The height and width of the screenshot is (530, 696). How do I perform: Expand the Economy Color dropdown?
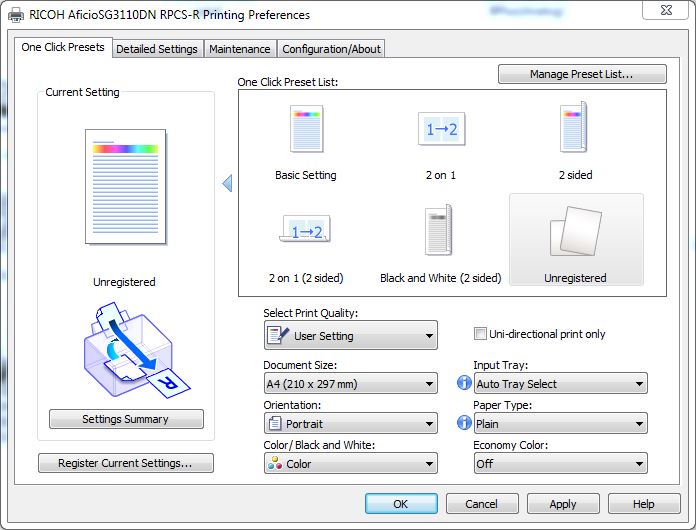pos(561,463)
